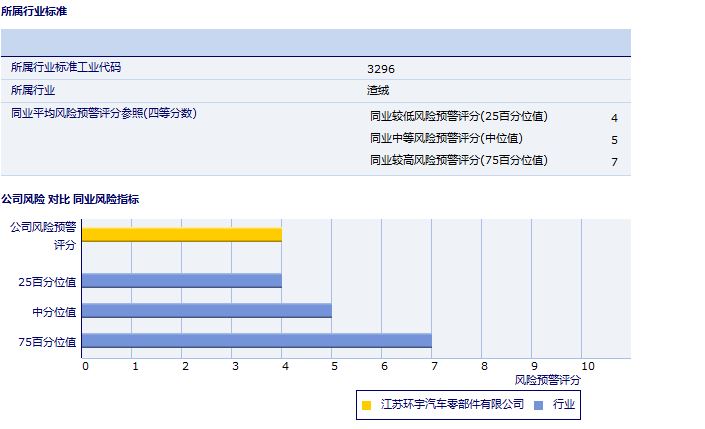Image resolution: width=705 pixels, height=429 pixels.
Task: Click x-axis tick label 8
Action: pyautogui.click(x=484, y=366)
